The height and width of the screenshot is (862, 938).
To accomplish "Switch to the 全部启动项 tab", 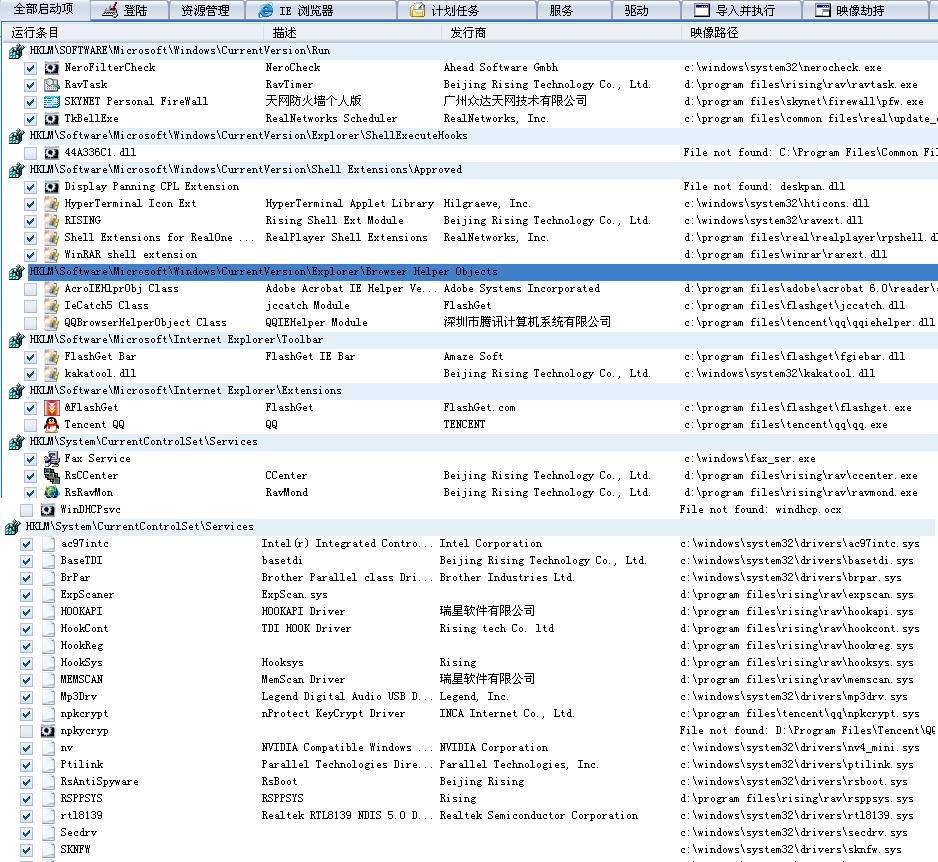I will tap(45, 9).
